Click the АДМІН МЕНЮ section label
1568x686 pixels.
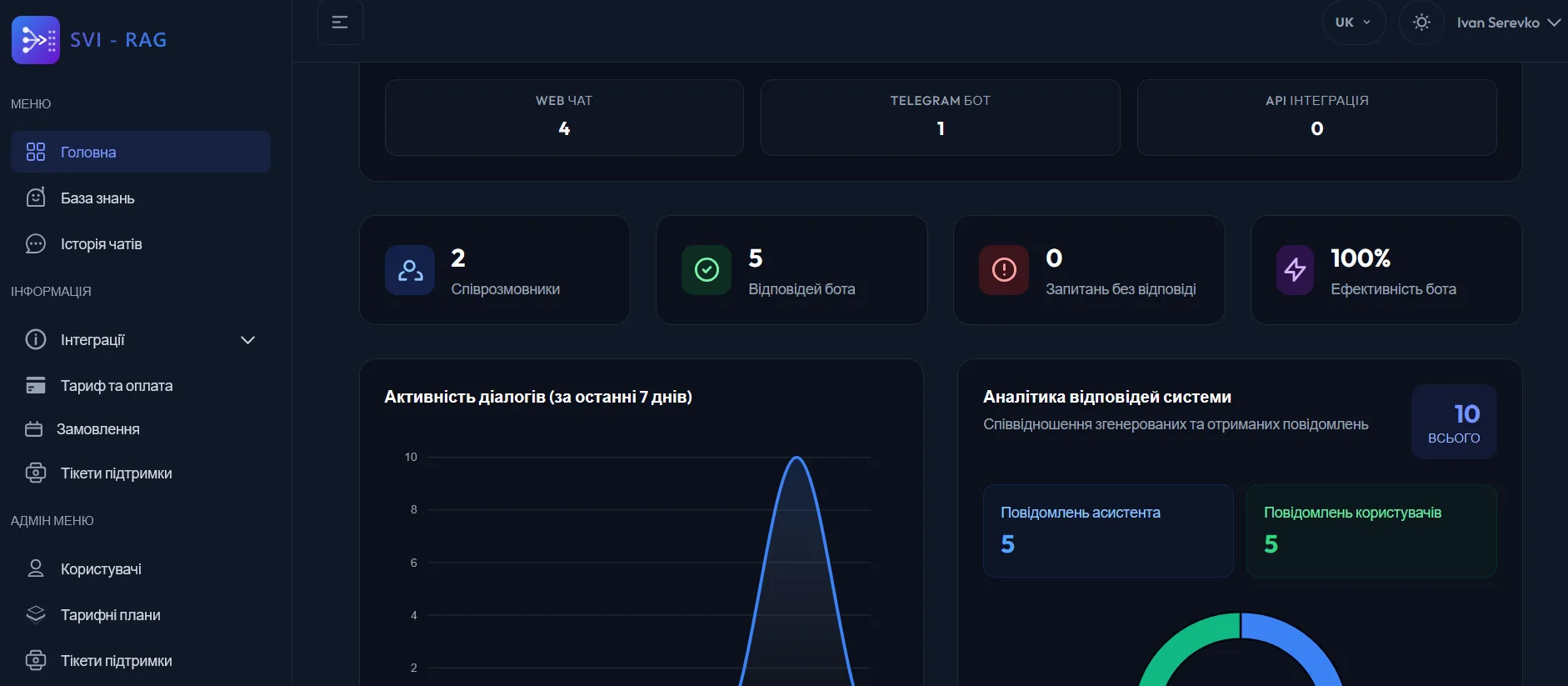[52, 521]
